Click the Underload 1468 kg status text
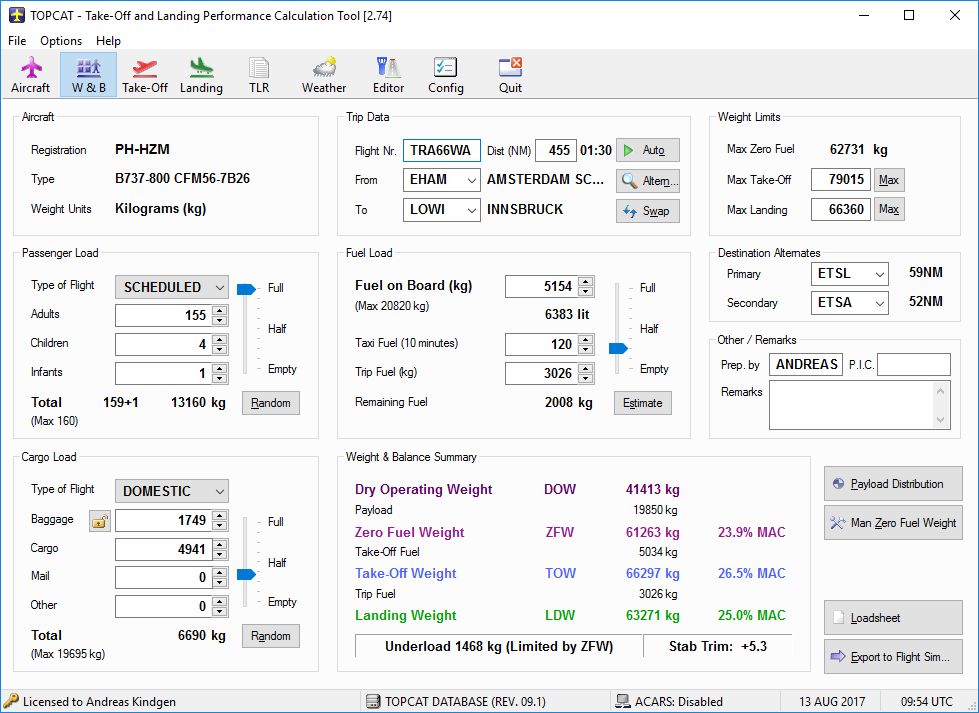Screen dimensions: 979x713 point(499,646)
